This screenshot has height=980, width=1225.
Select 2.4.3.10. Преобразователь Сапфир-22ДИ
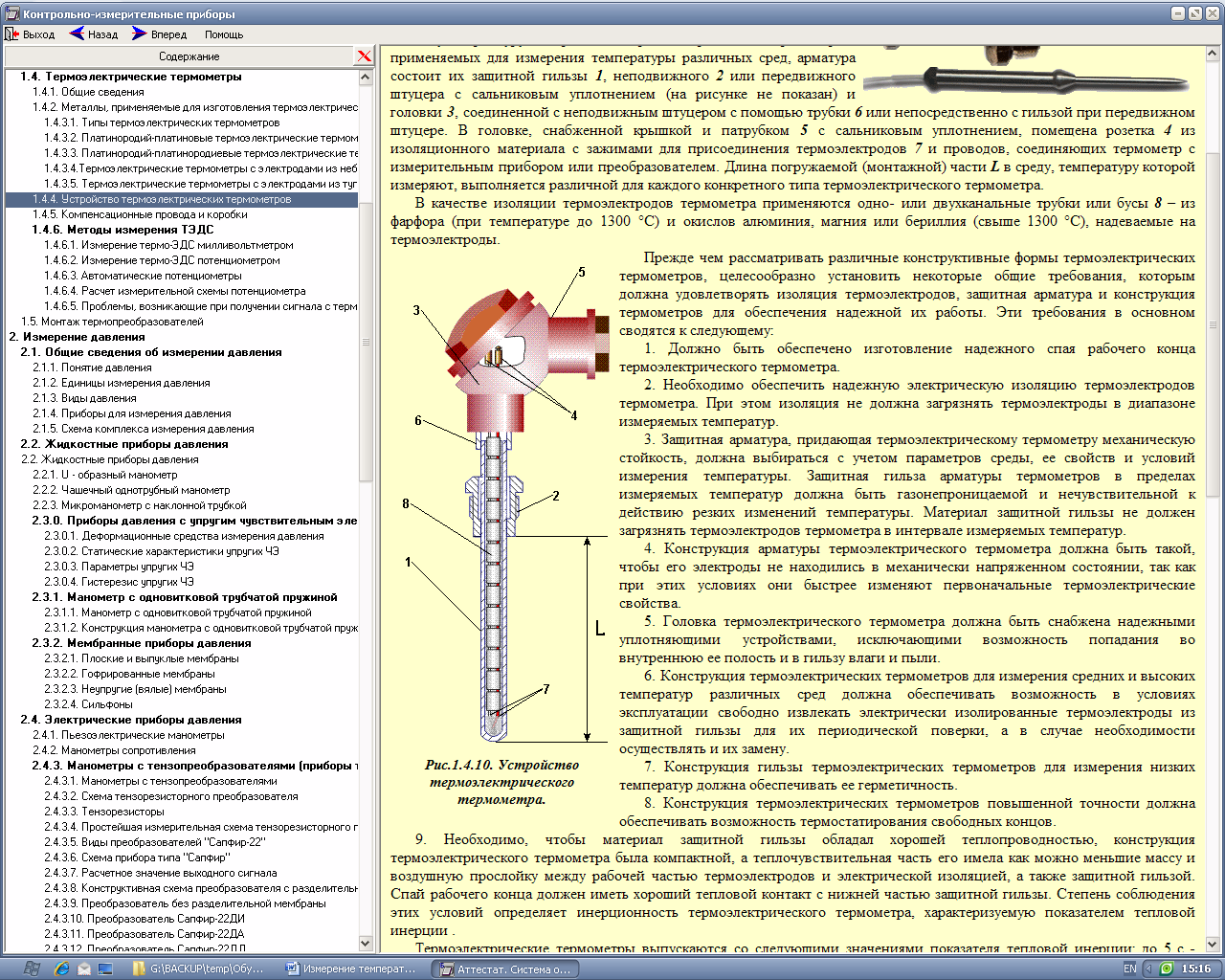[145, 919]
